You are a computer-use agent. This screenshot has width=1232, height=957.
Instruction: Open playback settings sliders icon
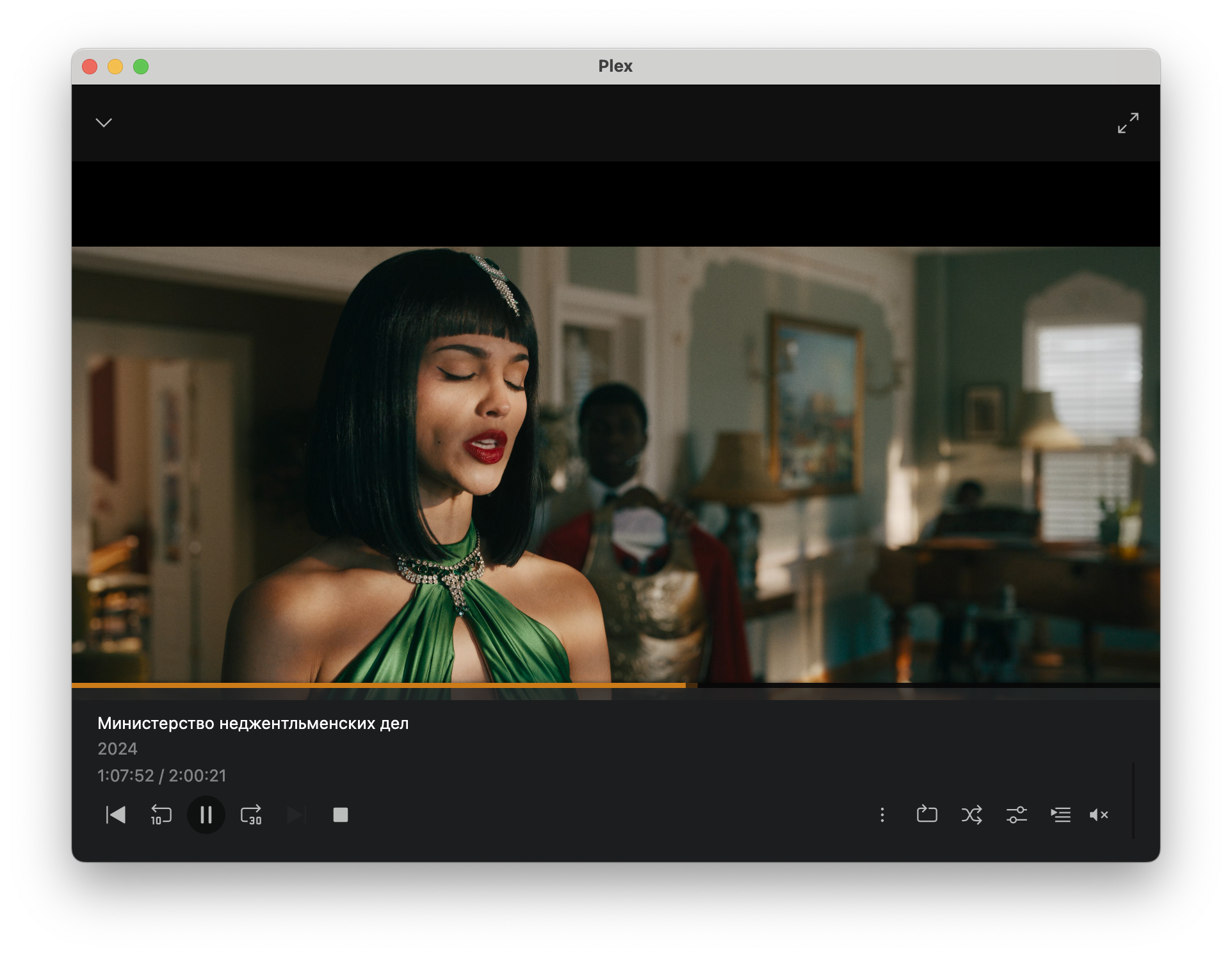click(1016, 815)
